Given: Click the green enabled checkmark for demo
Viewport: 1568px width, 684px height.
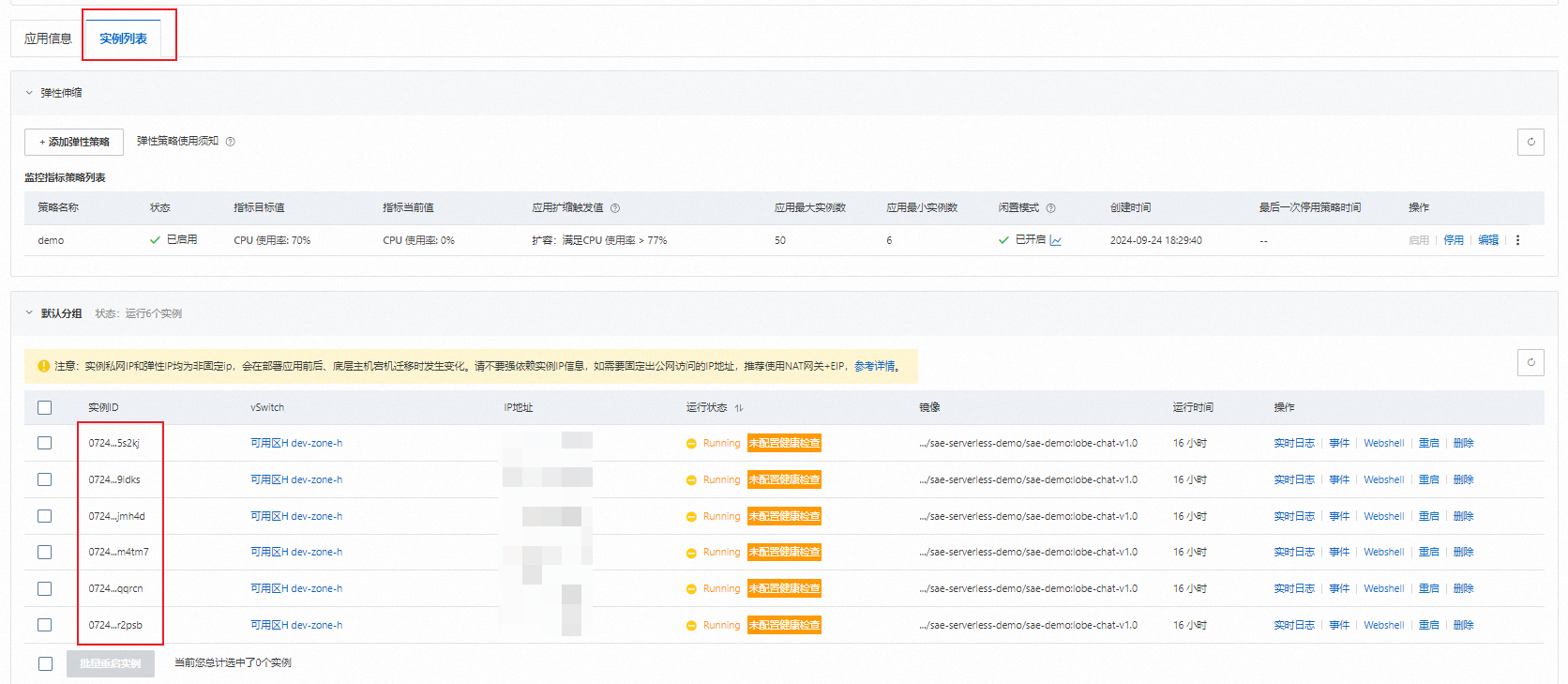Looking at the screenshot, I should (x=155, y=240).
